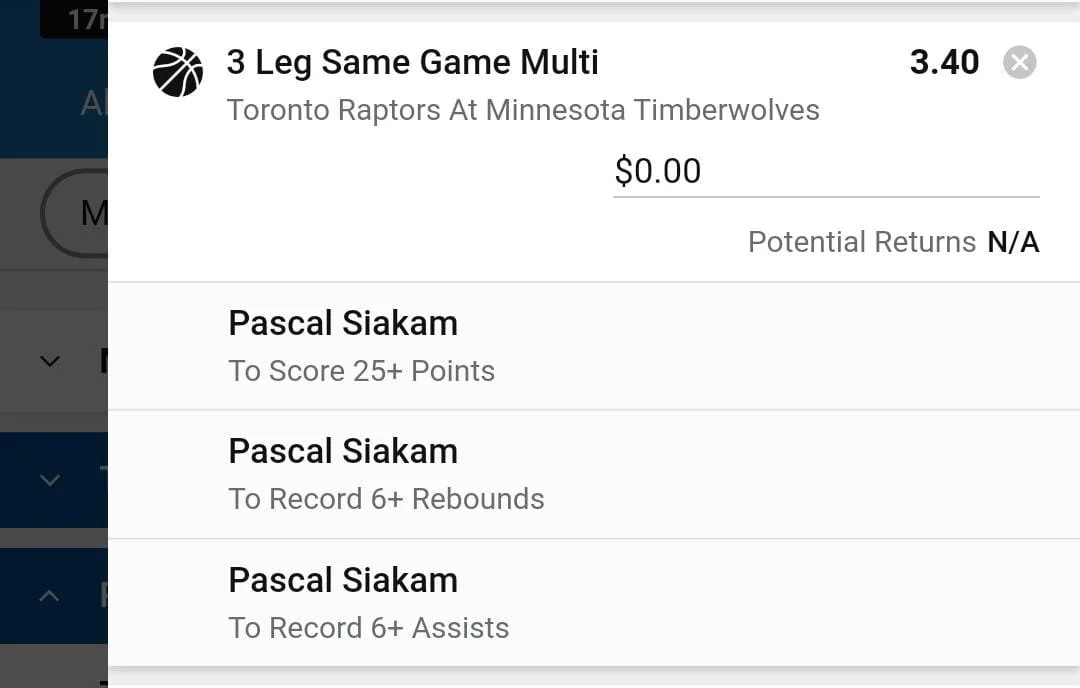Click the basketball sport icon
The height and width of the screenshot is (688, 1080).
[177, 72]
